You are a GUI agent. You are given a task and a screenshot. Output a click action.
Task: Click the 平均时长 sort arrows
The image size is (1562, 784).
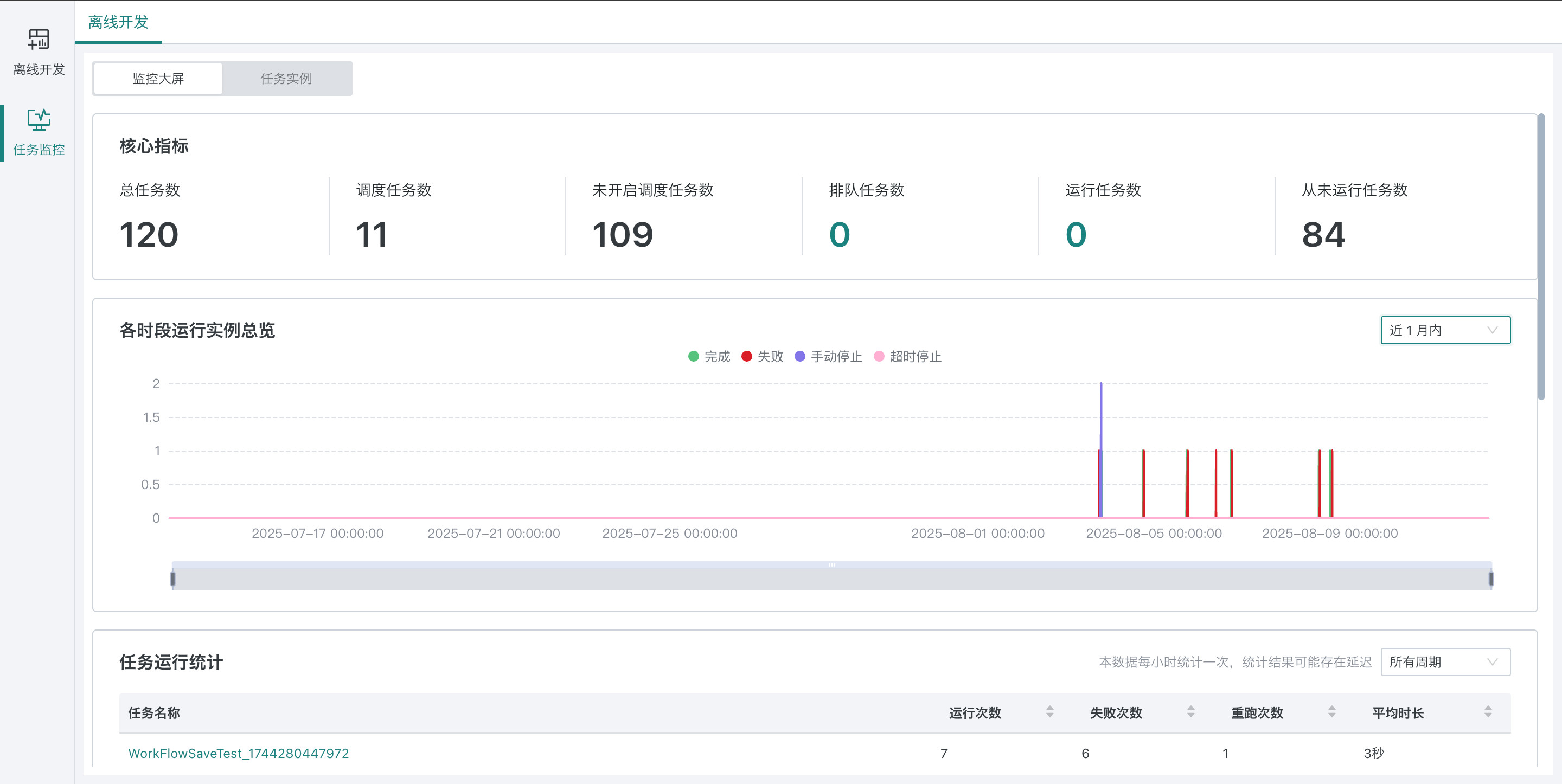click(1487, 712)
